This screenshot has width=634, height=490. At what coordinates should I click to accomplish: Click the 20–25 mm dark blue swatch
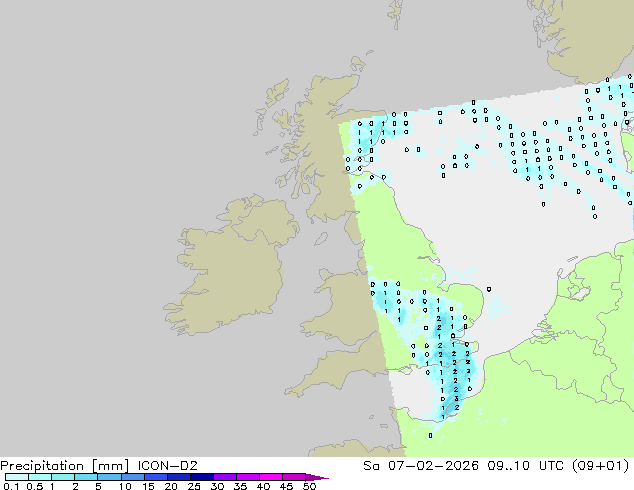[178, 477]
